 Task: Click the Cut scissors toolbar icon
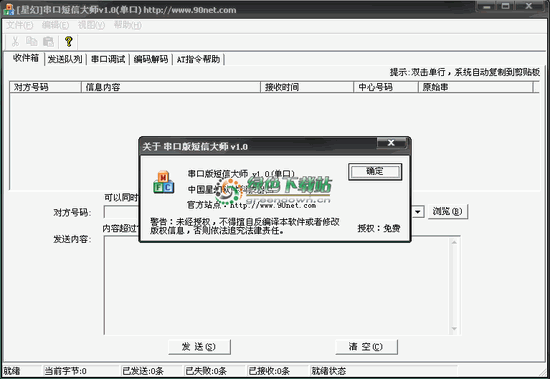[15, 42]
